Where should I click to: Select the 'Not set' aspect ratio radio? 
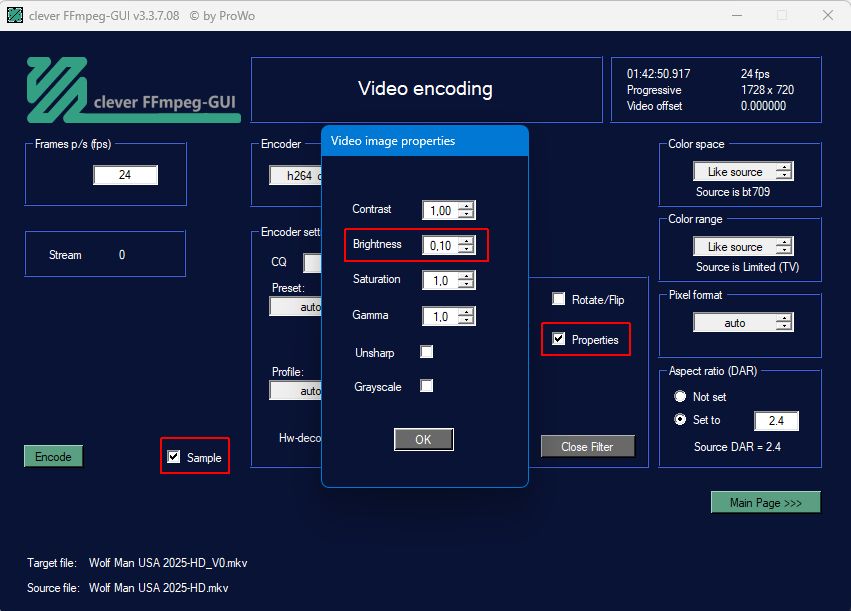(680, 396)
